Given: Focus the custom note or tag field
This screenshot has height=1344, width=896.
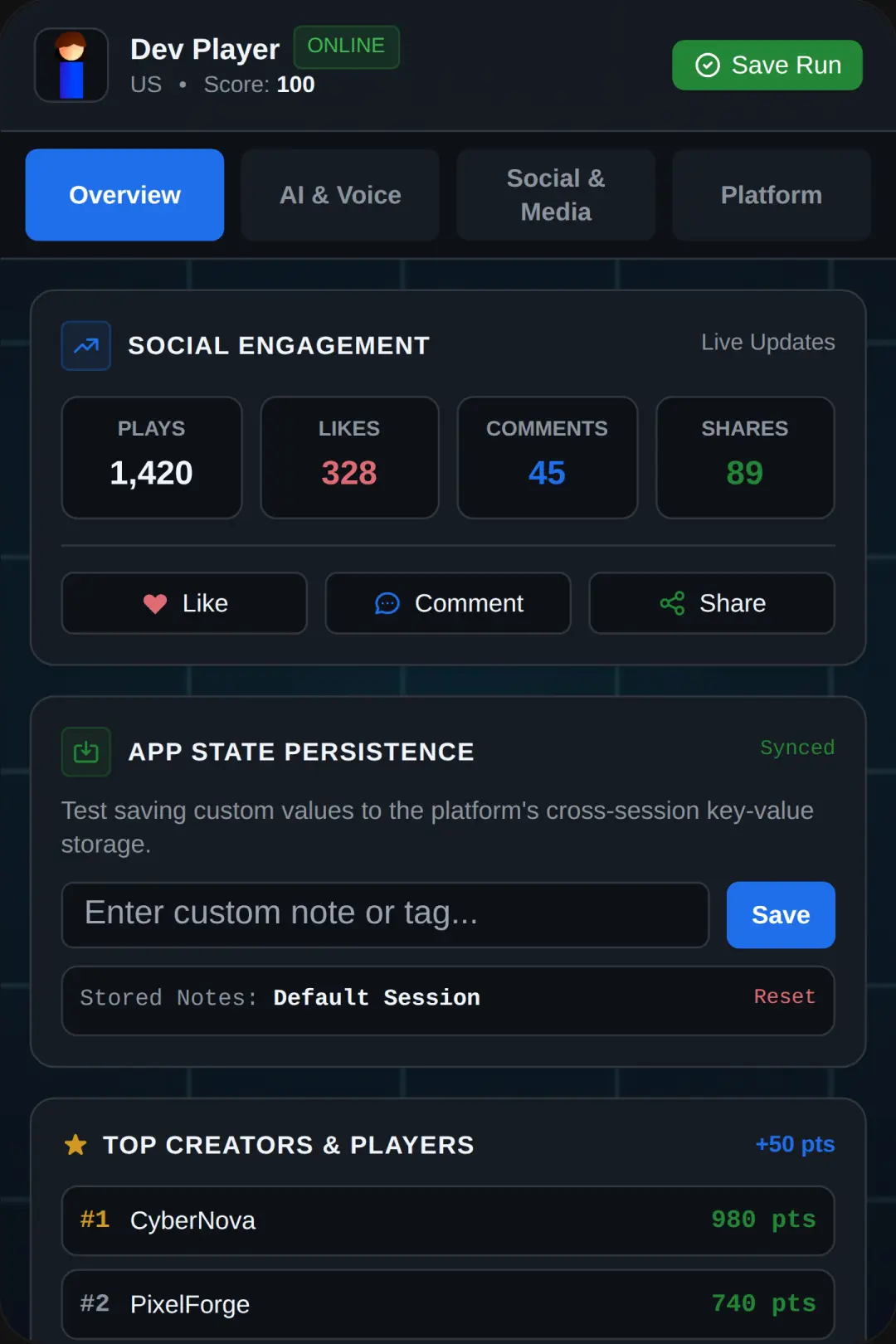Looking at the screenshot, I should 386,915.
